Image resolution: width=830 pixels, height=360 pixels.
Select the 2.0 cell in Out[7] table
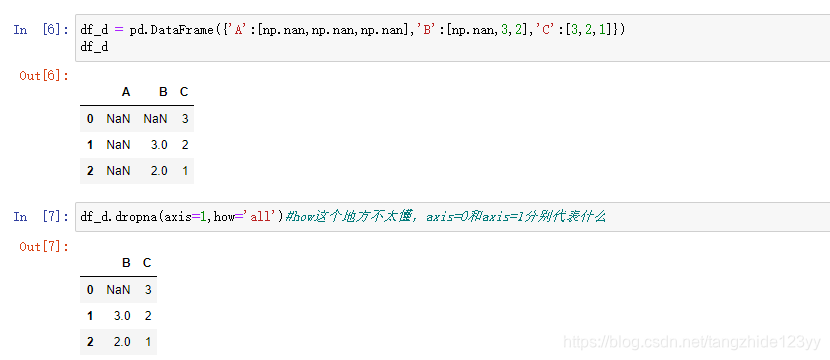click(122, 342)
